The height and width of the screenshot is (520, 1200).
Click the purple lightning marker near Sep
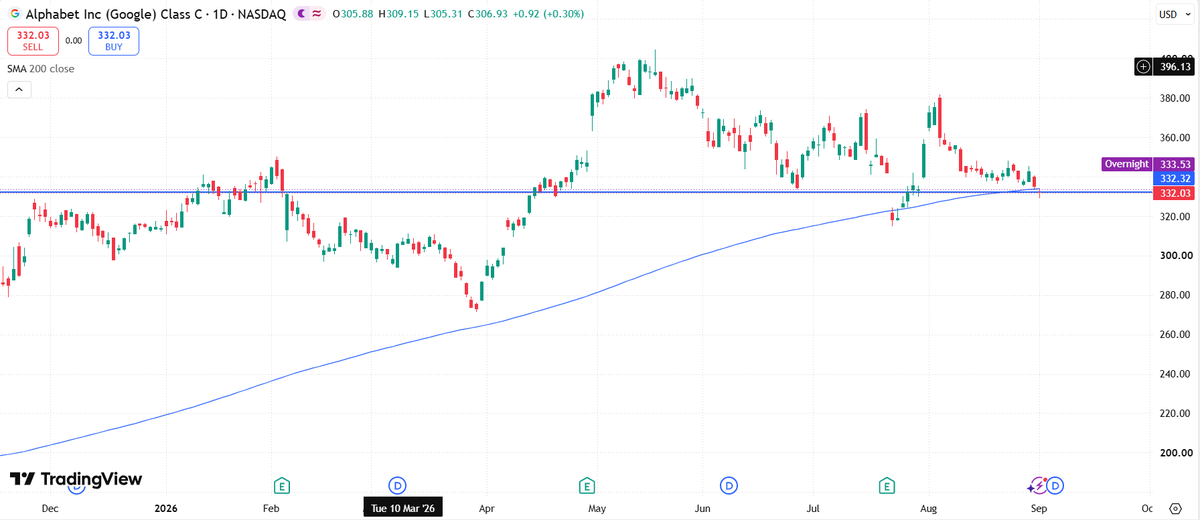point(1037,486)
